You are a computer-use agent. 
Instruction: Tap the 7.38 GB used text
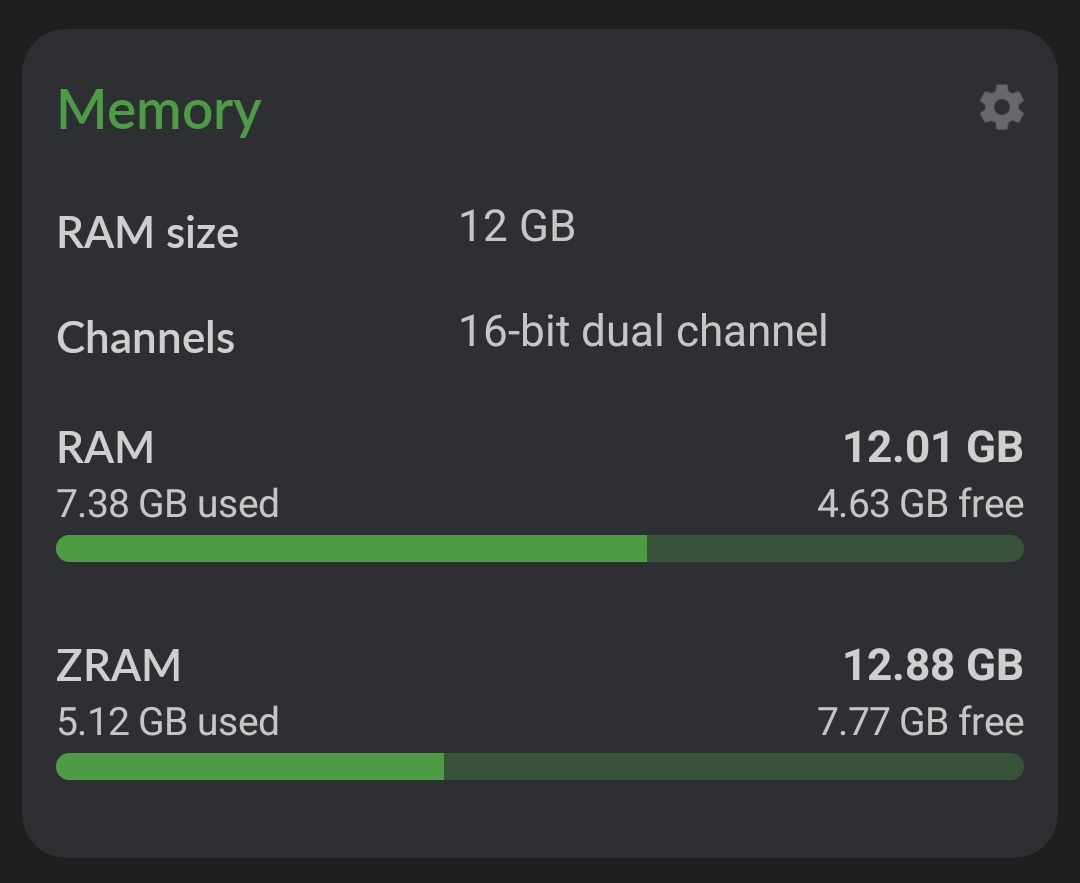pyautogui.click(x=168, y=503)
